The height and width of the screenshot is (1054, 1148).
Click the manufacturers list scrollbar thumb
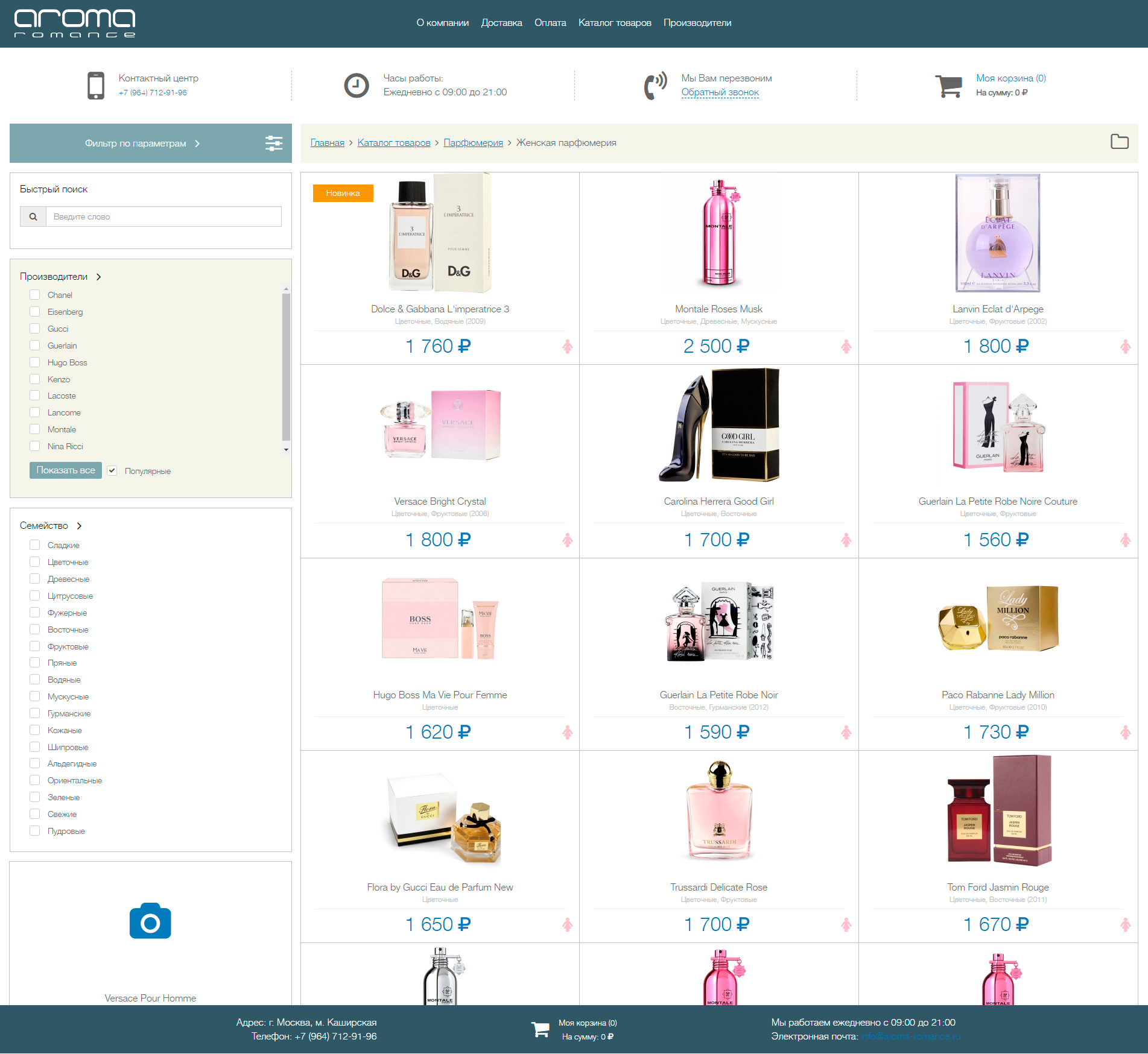pos(287,367)
